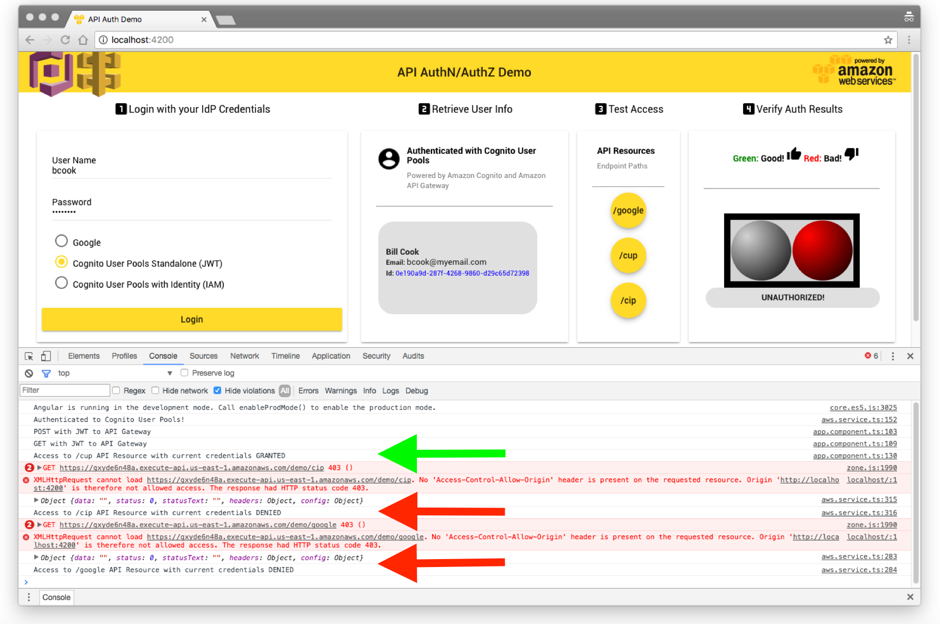Toggle the console filter funnel icon
The image size is (940, 624).
tap(46, 373)
